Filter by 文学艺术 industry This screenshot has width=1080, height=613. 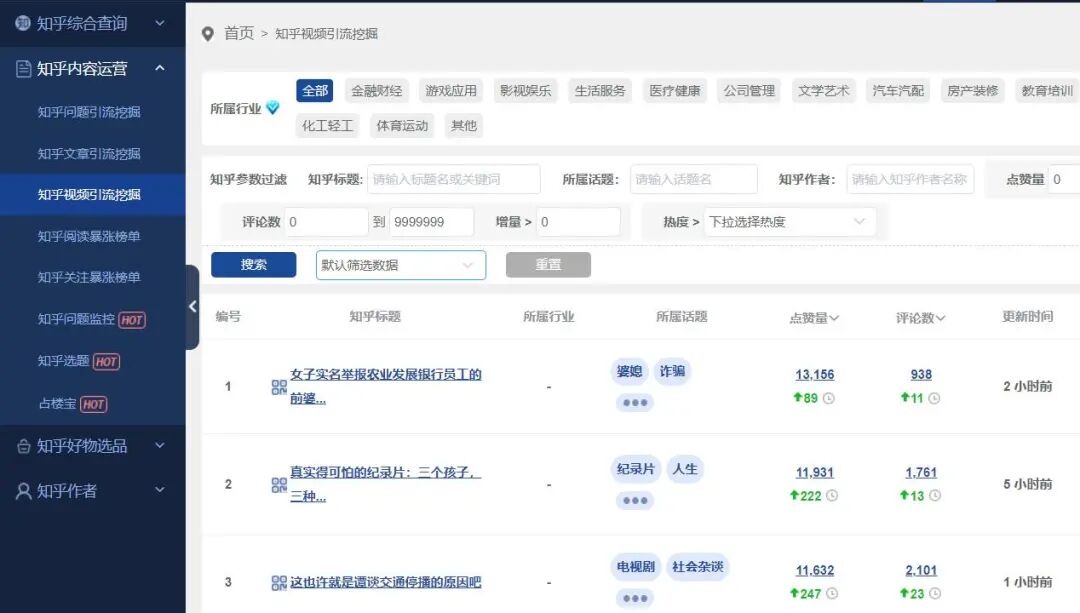(x=823, y=91)
